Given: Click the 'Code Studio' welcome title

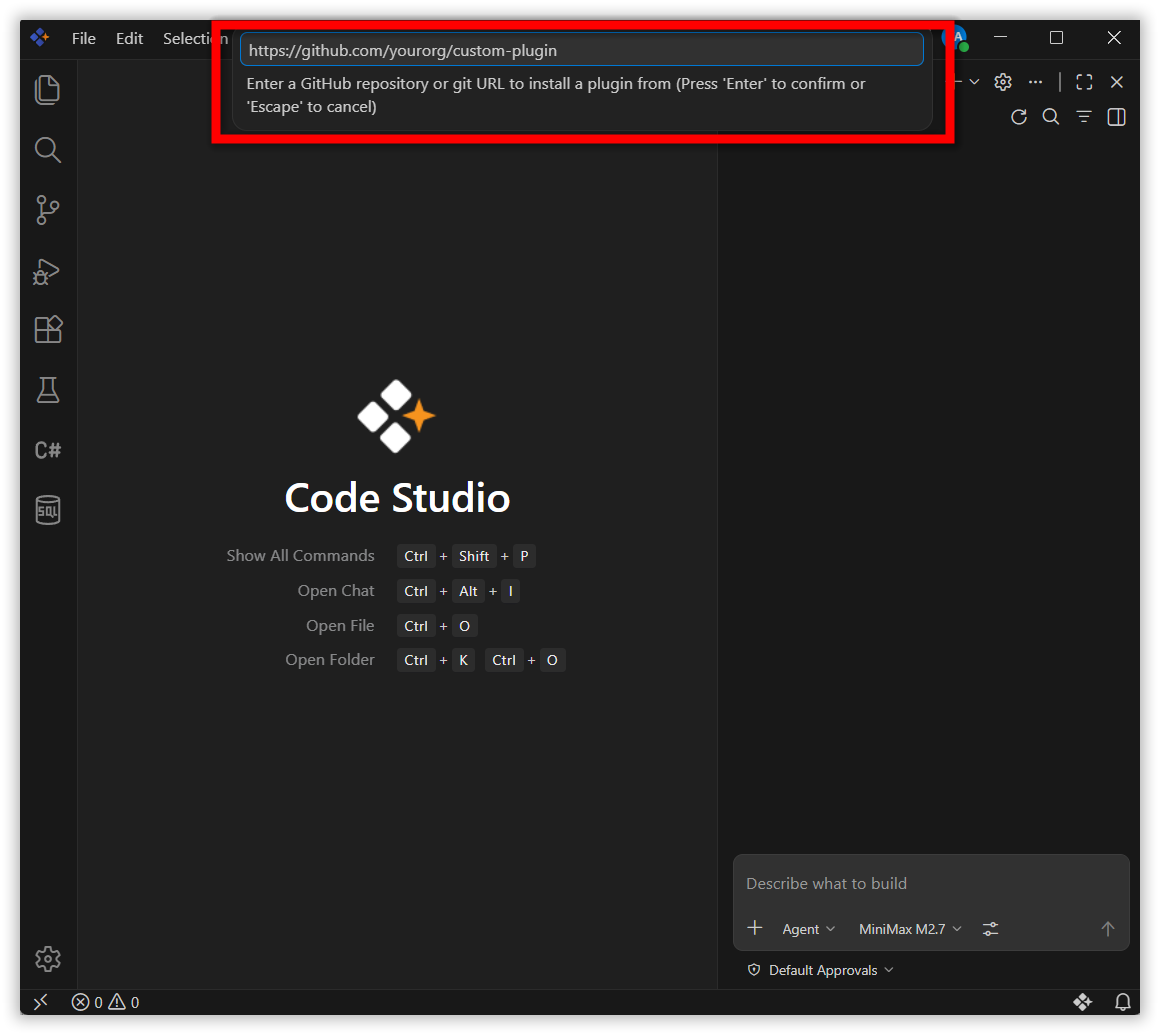Looking at the screenshot, I should pos(397,498).
